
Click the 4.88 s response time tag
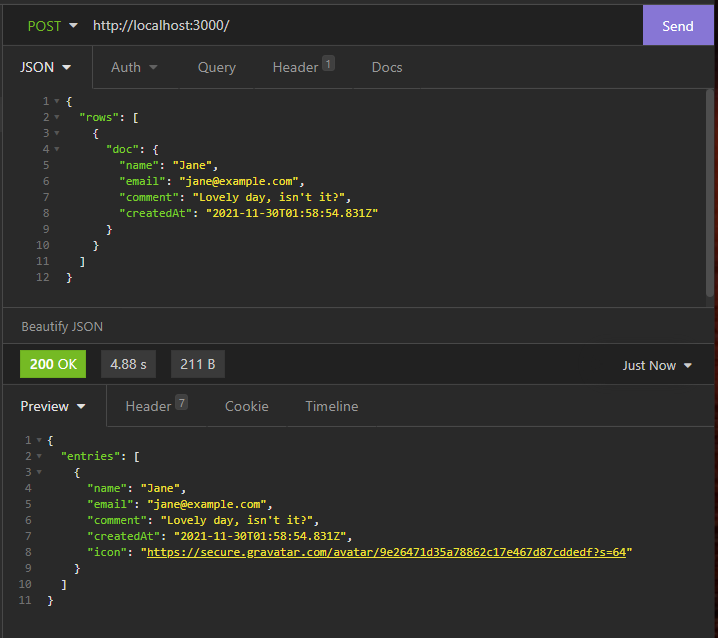tap(128, 364)
